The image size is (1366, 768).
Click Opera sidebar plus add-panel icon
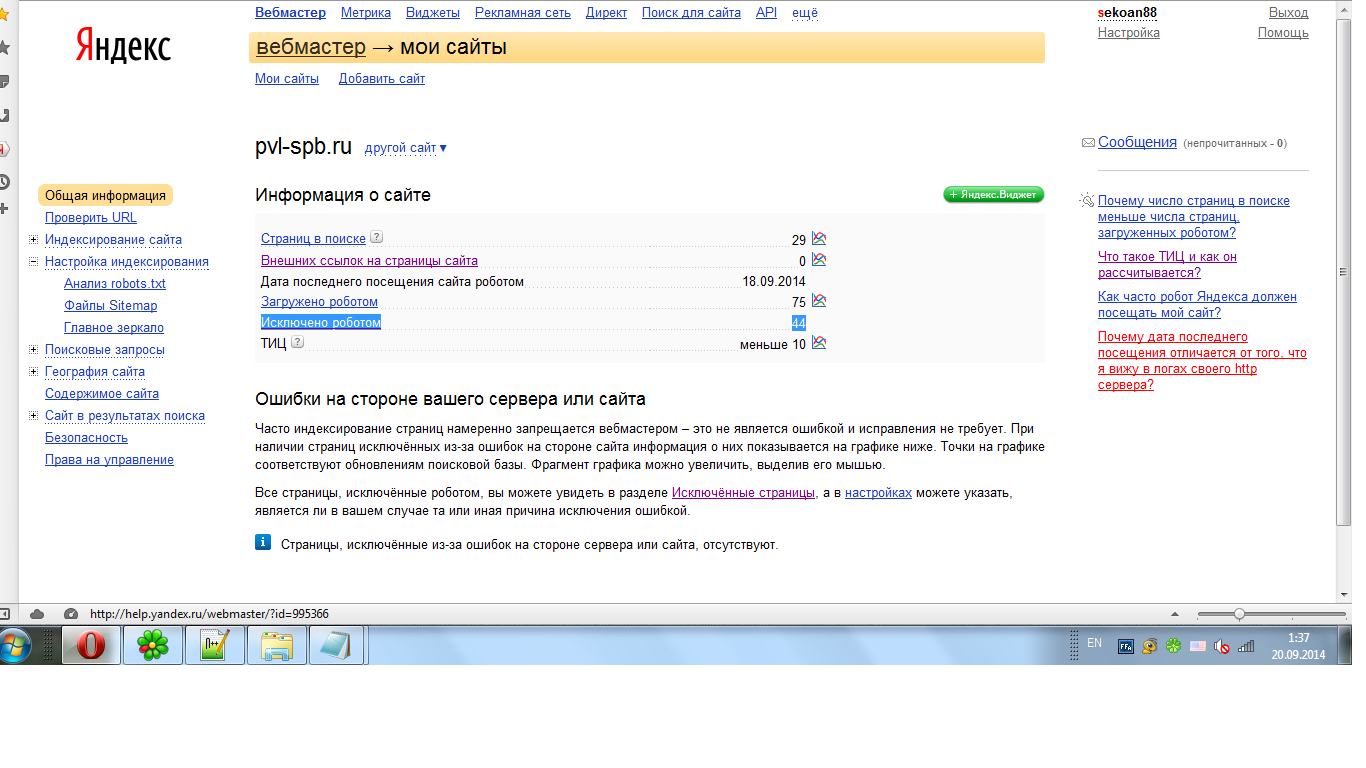pyautogui.click(x=4, y=209)
